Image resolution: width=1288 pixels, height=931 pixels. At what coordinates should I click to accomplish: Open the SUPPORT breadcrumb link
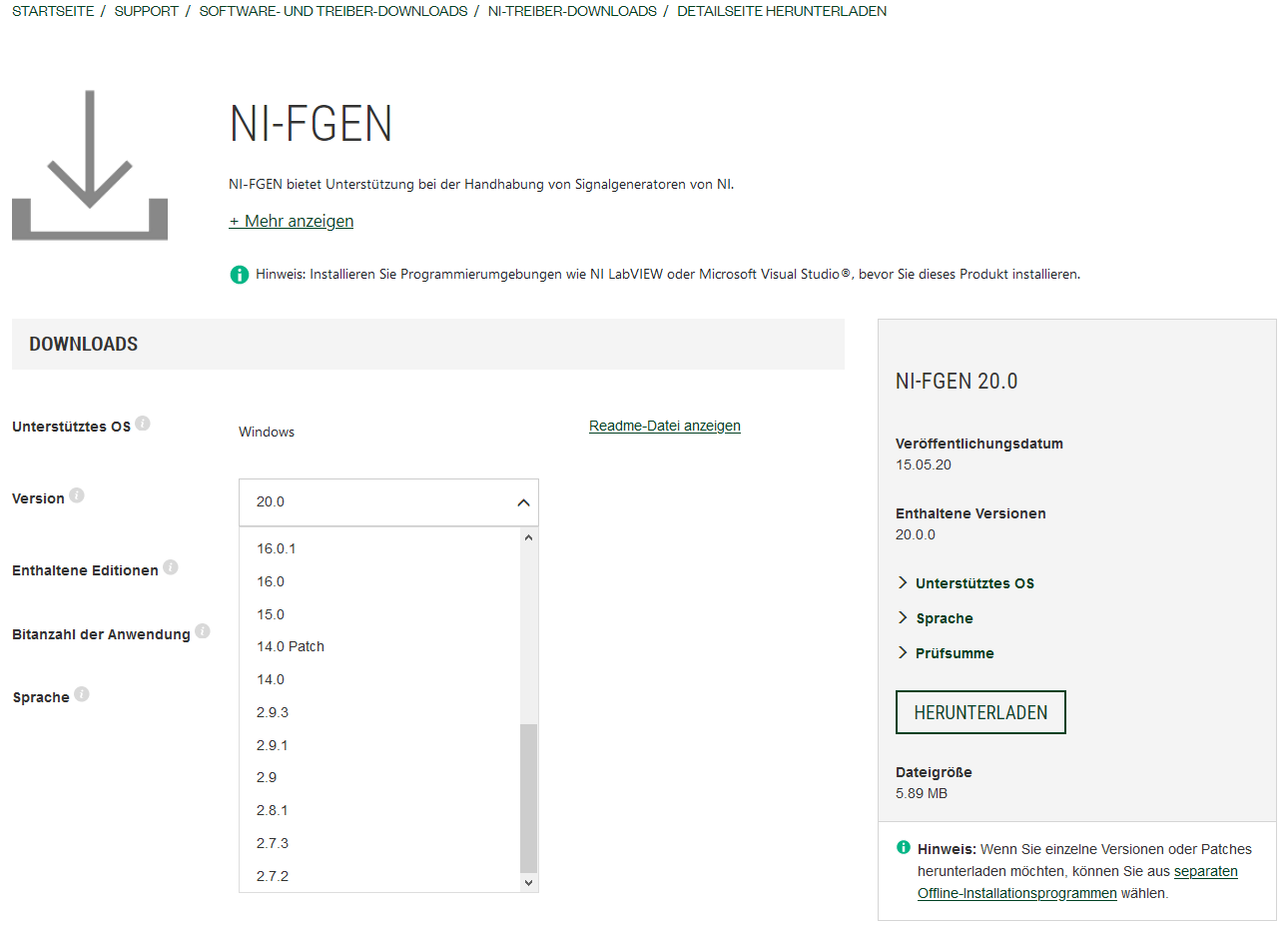coord(147,11)
